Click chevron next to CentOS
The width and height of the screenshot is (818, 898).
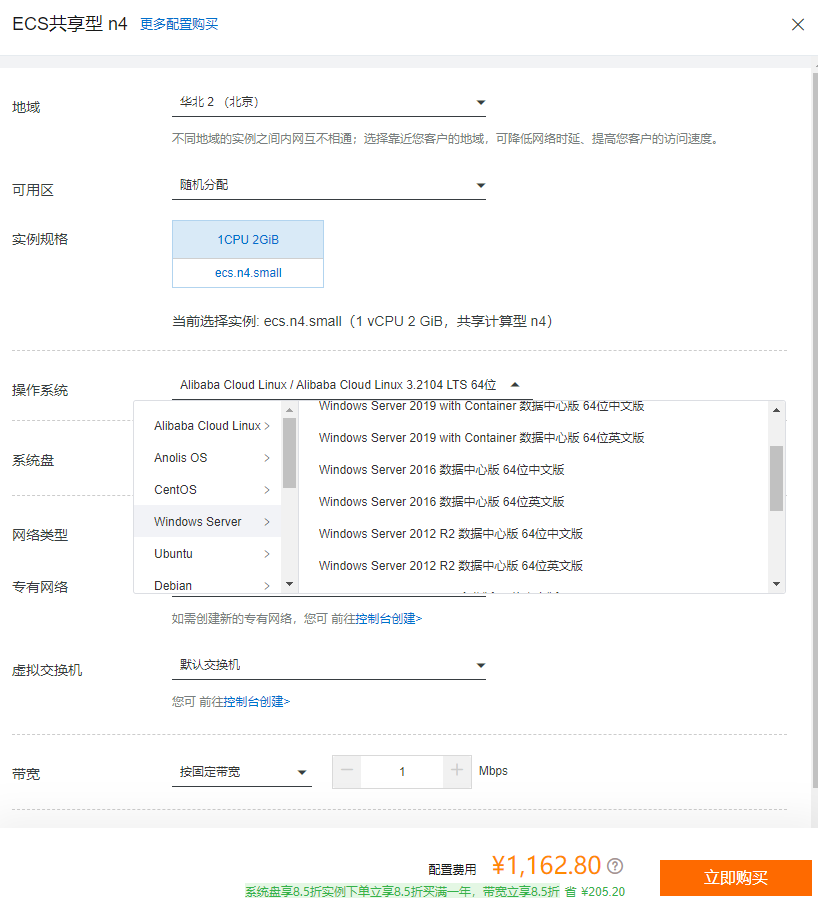point(267,490)
